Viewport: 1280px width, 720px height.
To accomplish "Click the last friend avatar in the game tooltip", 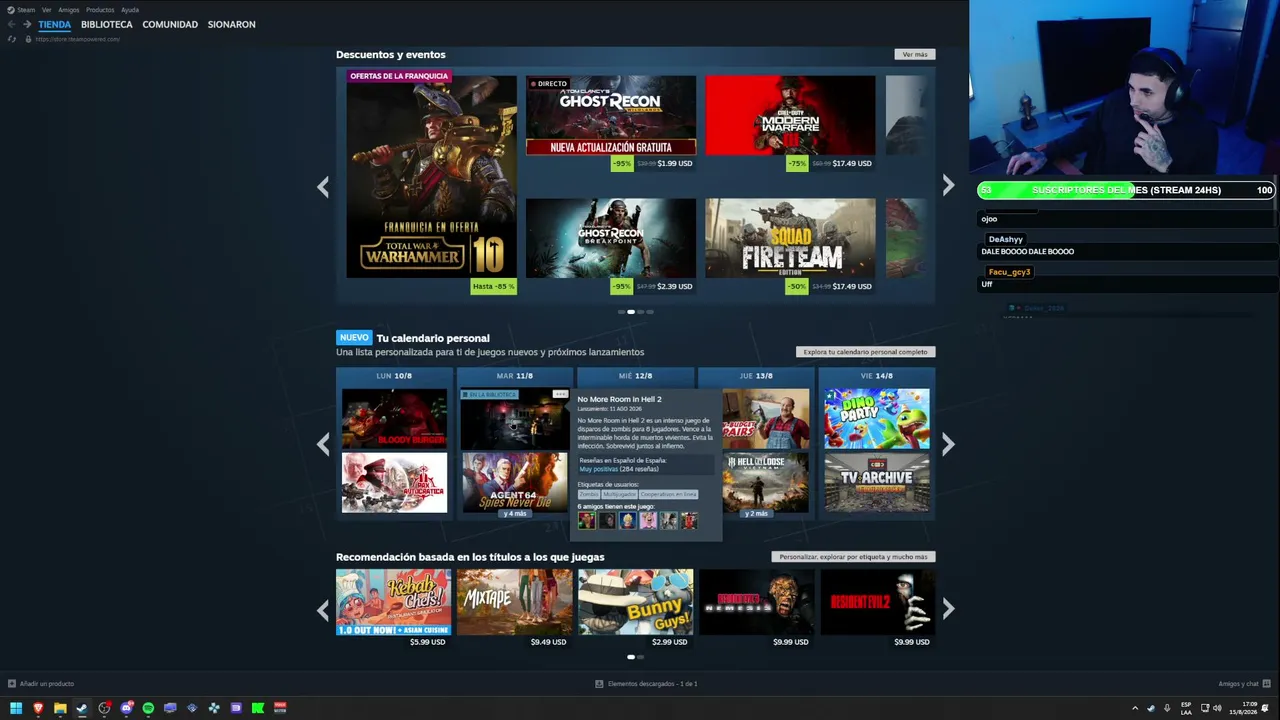I will click(x=689, y=520).
